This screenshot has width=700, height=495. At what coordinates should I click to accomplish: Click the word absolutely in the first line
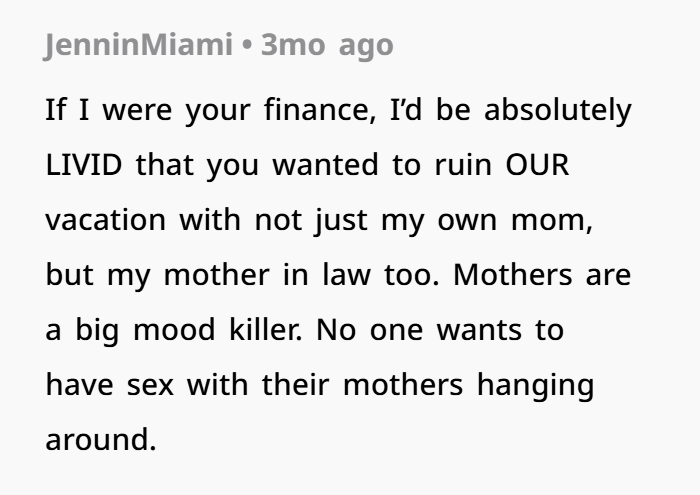(x=558, y=110)
